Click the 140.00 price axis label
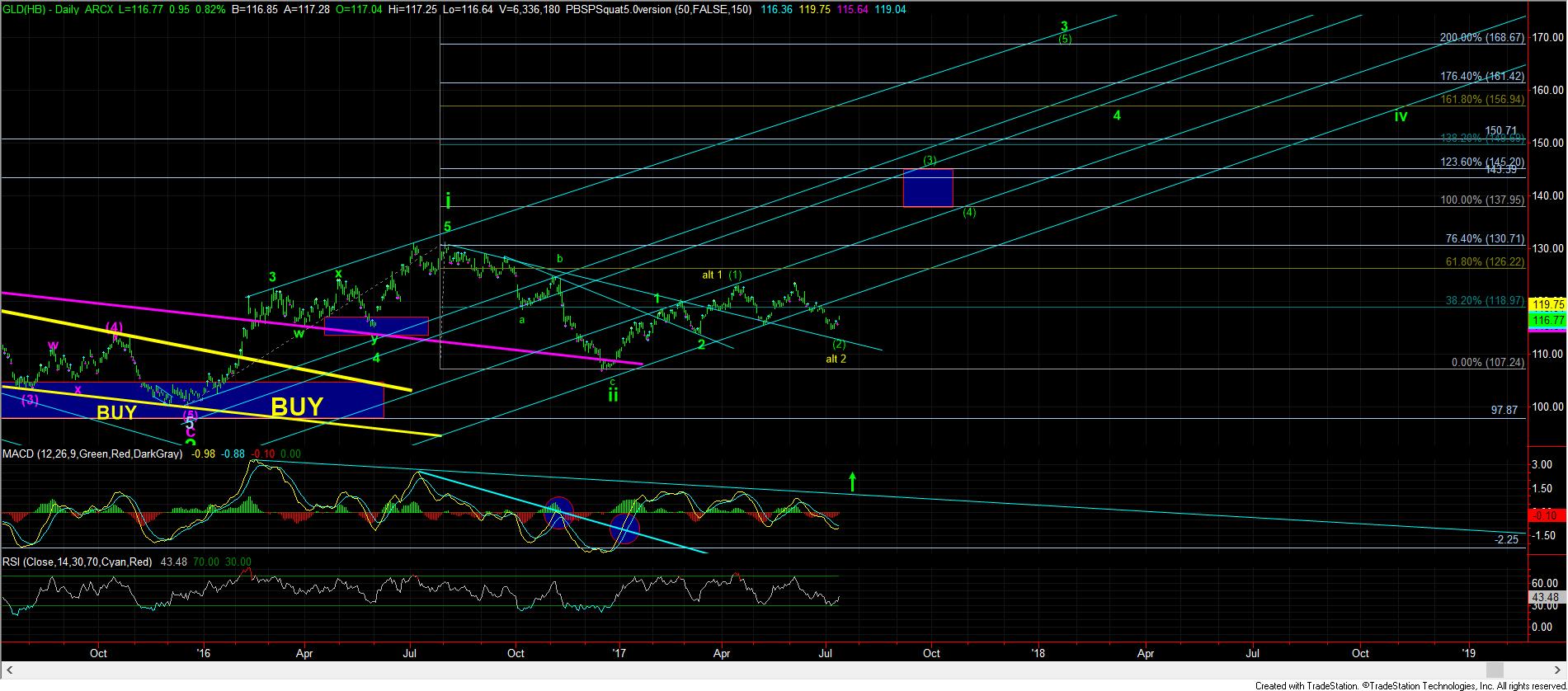This screenshot has height=691, width=1568. 1548,195
